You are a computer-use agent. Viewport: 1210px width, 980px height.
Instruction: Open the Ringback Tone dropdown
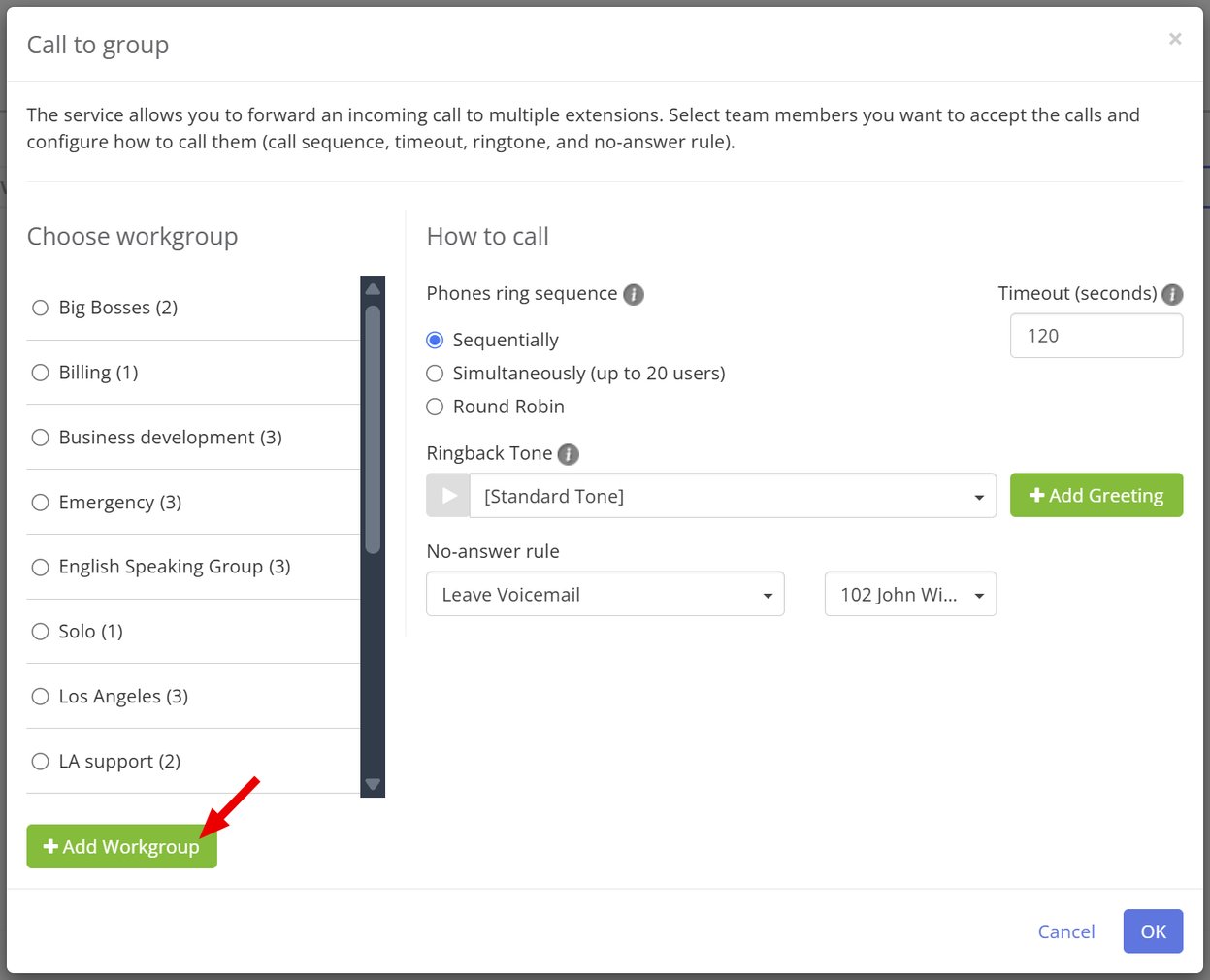pos(733,496)
